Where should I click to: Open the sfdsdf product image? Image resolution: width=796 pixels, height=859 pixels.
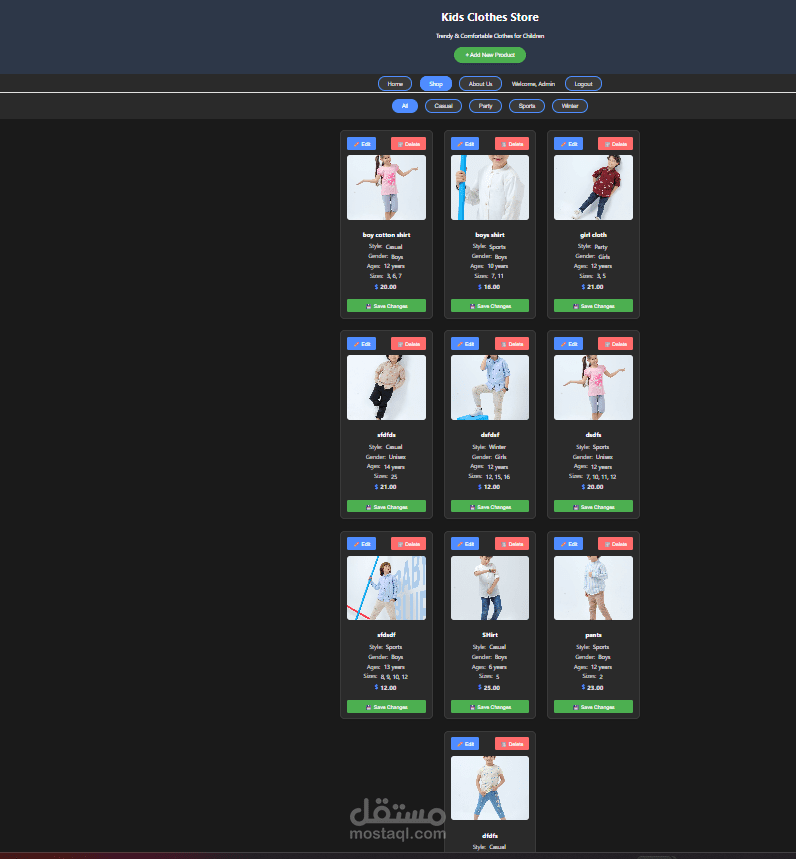386,588
